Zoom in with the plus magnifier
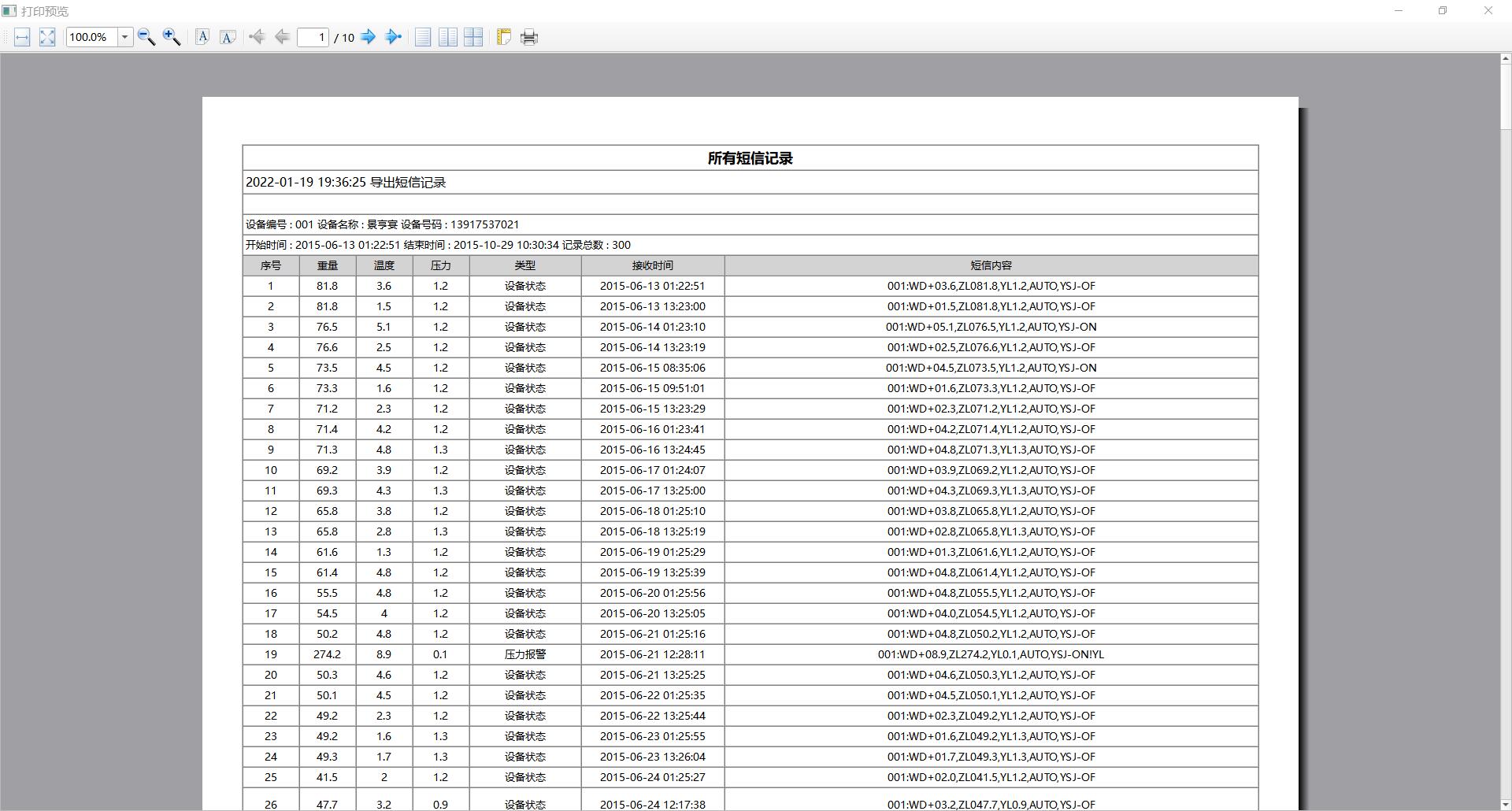Viewport: 1512px width, 811px height. tap(172, 37)
